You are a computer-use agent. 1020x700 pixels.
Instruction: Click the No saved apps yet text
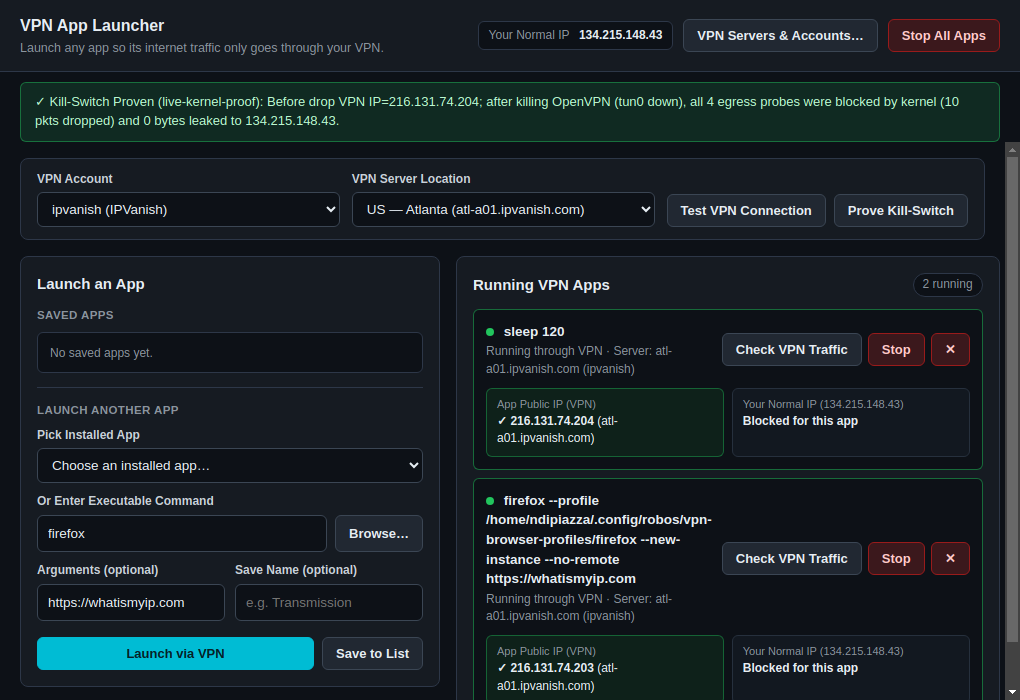(101, 353)
